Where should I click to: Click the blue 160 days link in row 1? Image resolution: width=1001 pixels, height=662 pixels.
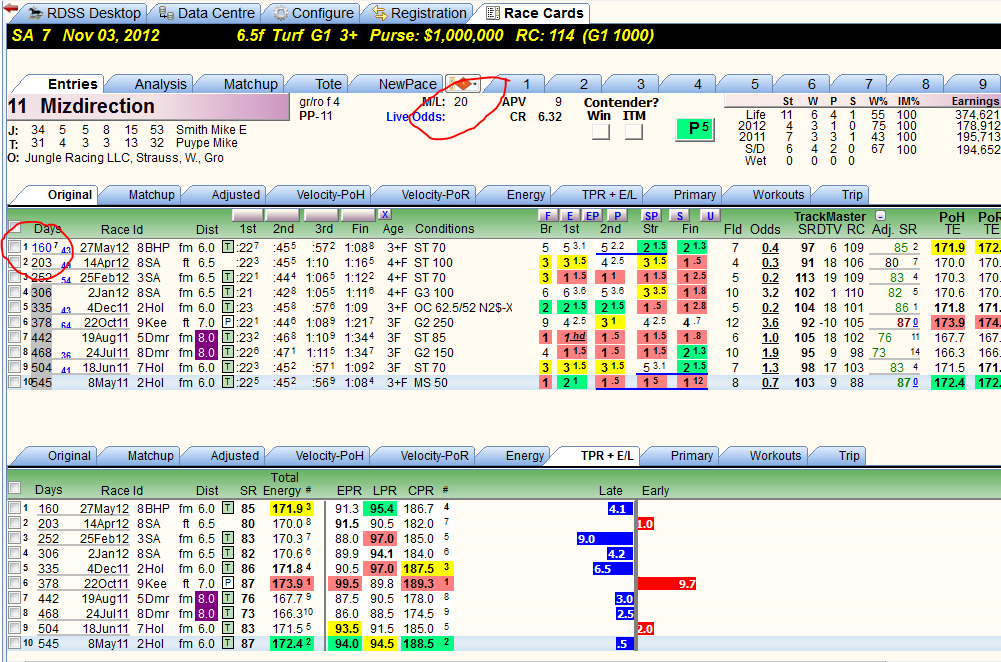coord(41,248)
